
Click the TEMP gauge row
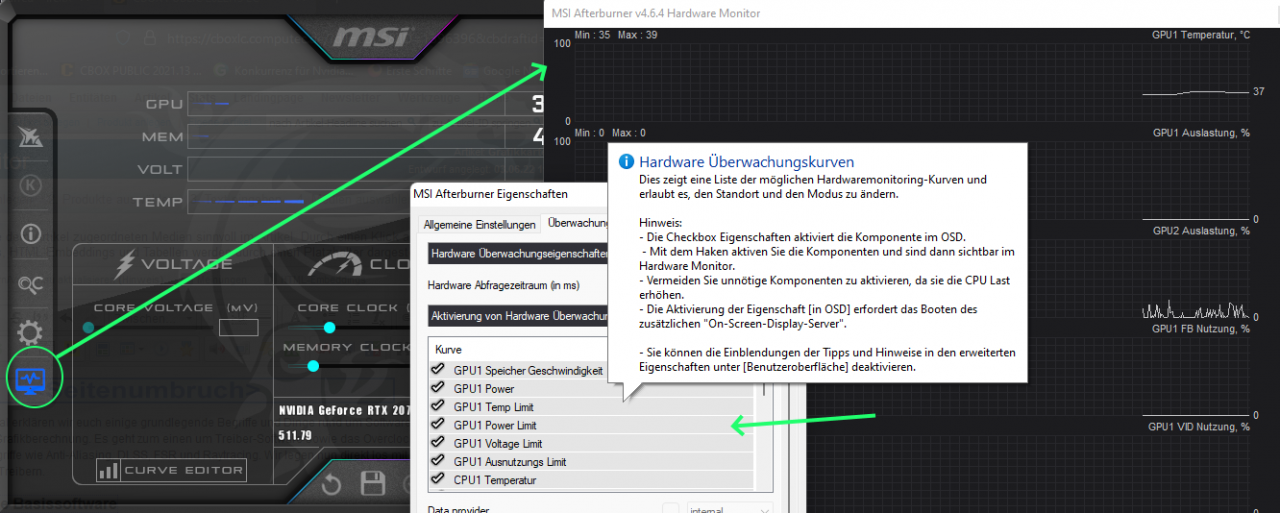[345, 201]
